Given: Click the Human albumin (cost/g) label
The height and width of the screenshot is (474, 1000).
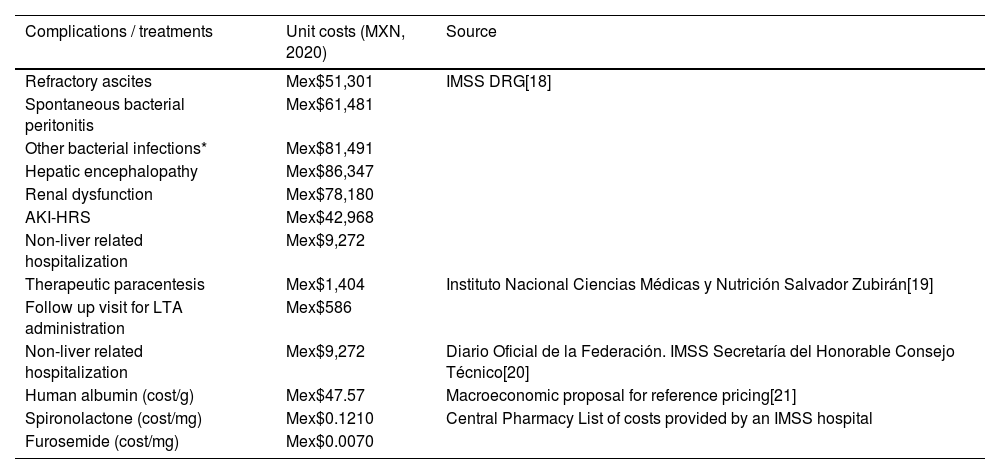Looking at the screenshot, I should coord(103,396).
